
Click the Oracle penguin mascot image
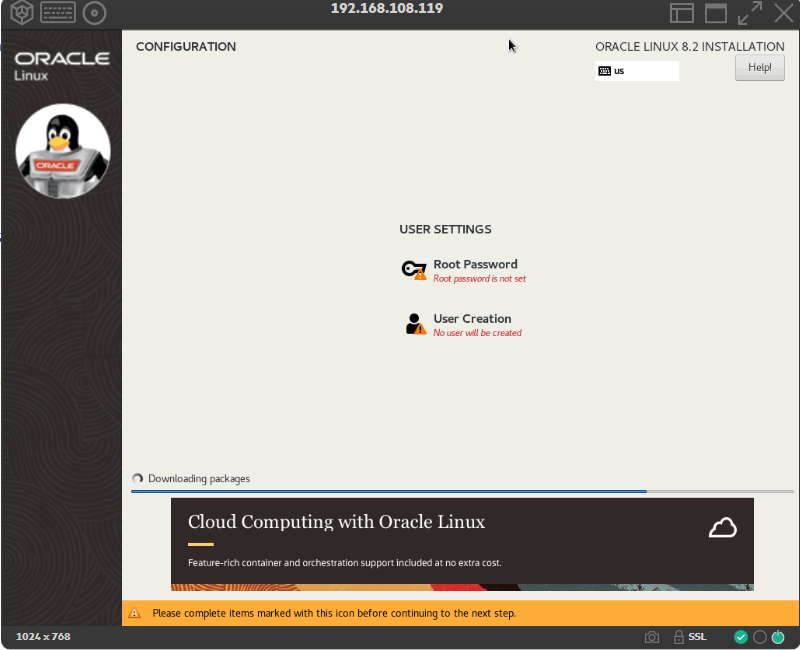pyautogui.click(x=63, y=152)
